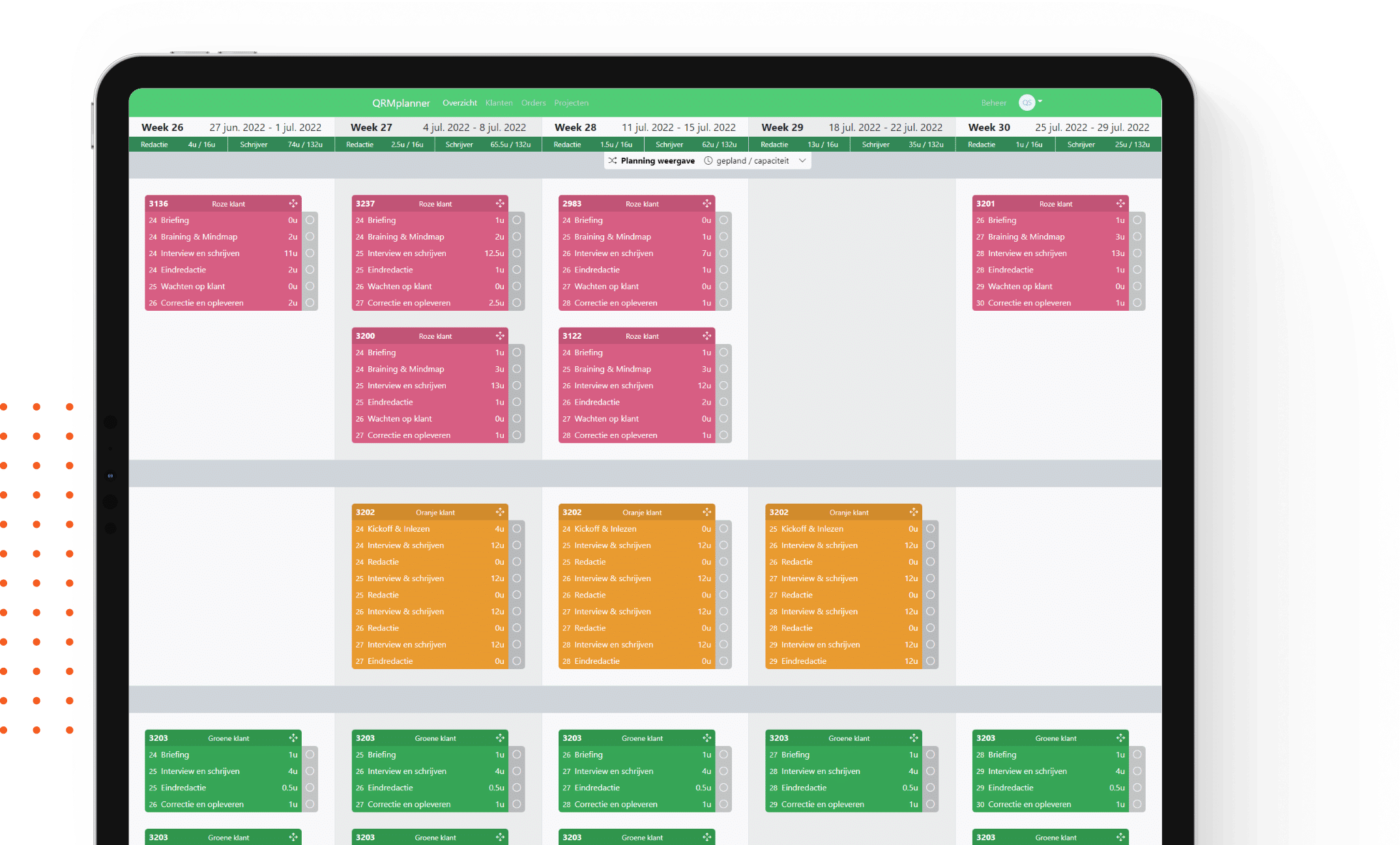This screenshot has width=1400, height=845.
Task: Click 'Planning weergave' label text
Action: point(658,161)
